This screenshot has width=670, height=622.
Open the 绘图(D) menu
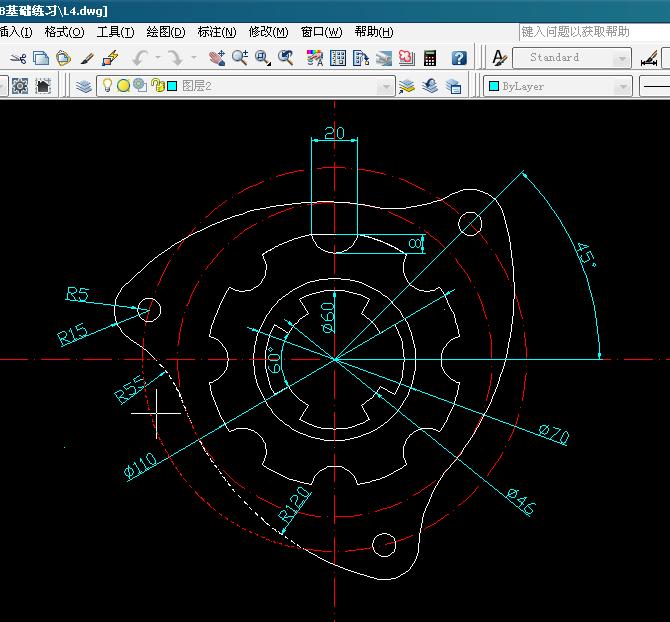(166, 32)
